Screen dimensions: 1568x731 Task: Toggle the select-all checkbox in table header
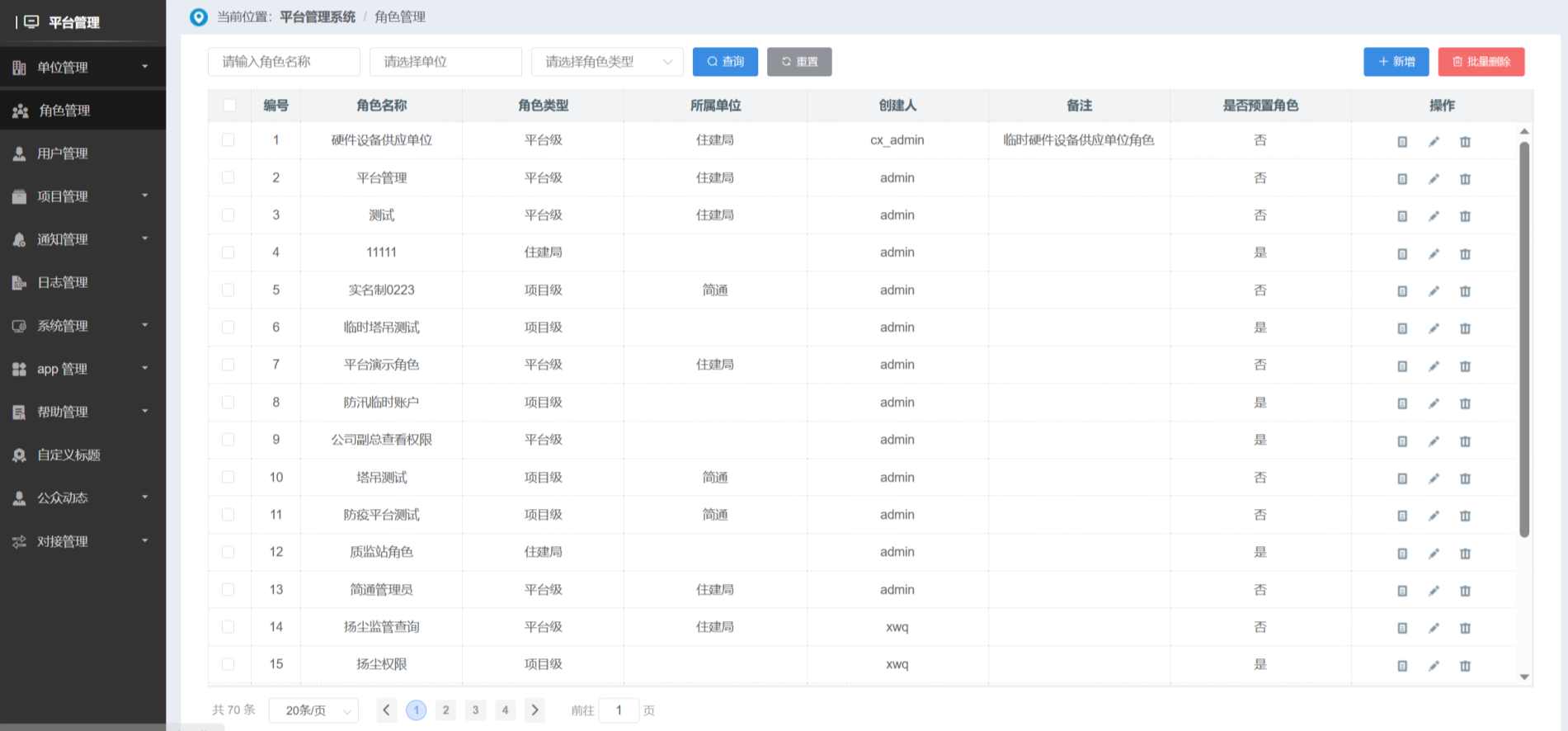click(x=229, y=106)
